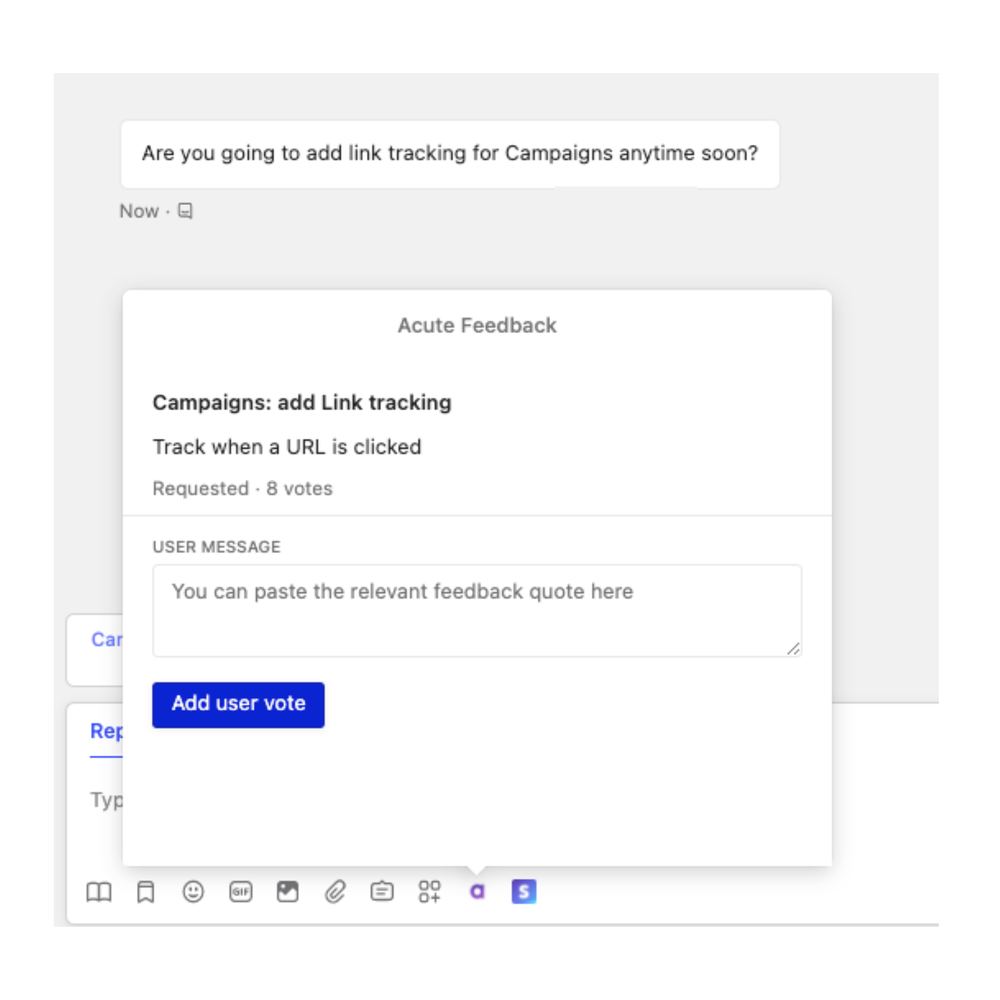Click the customer message bubble
1000x1000 pixels.
pos(450,154)
